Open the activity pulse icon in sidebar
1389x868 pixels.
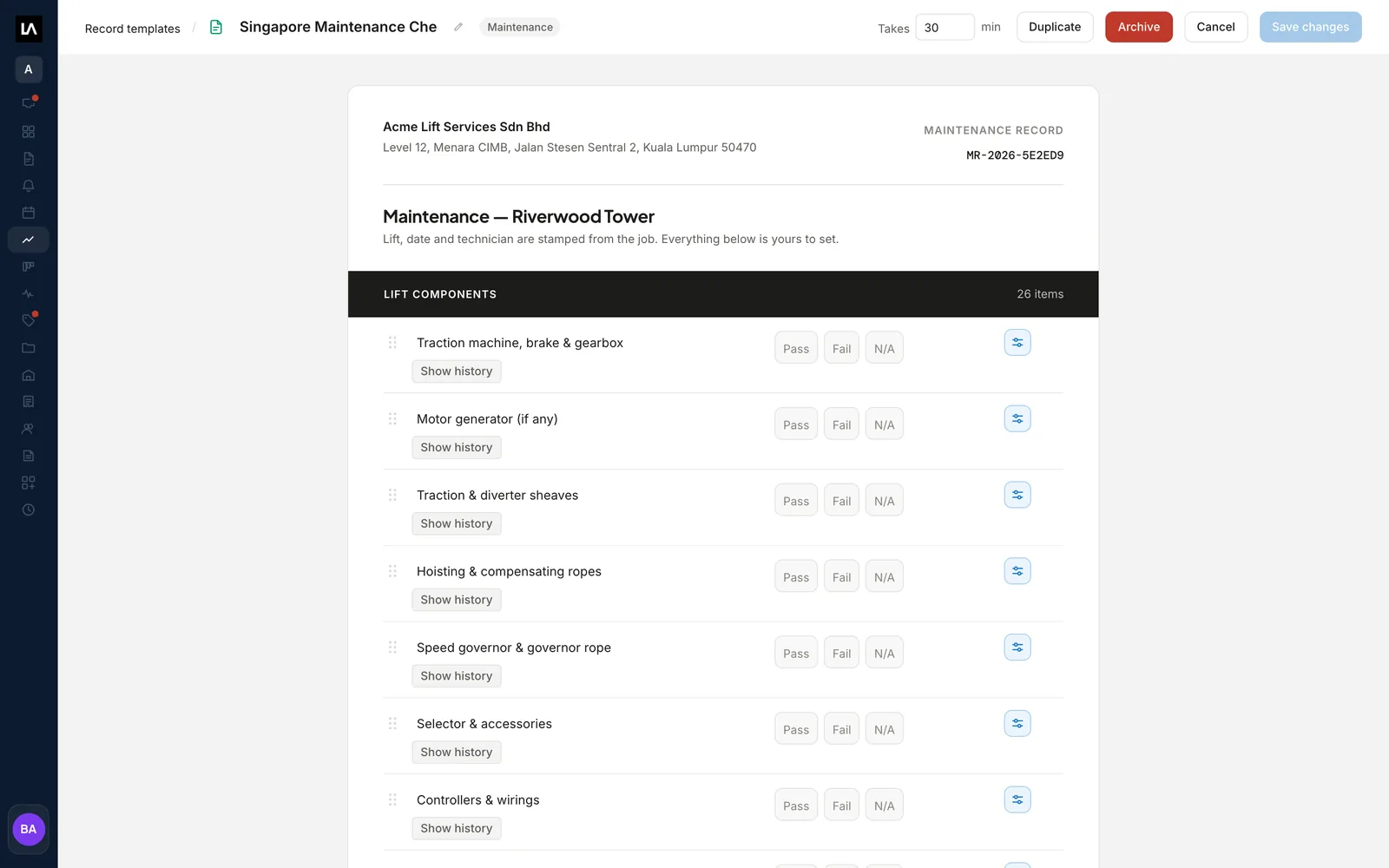click(29, 293)
